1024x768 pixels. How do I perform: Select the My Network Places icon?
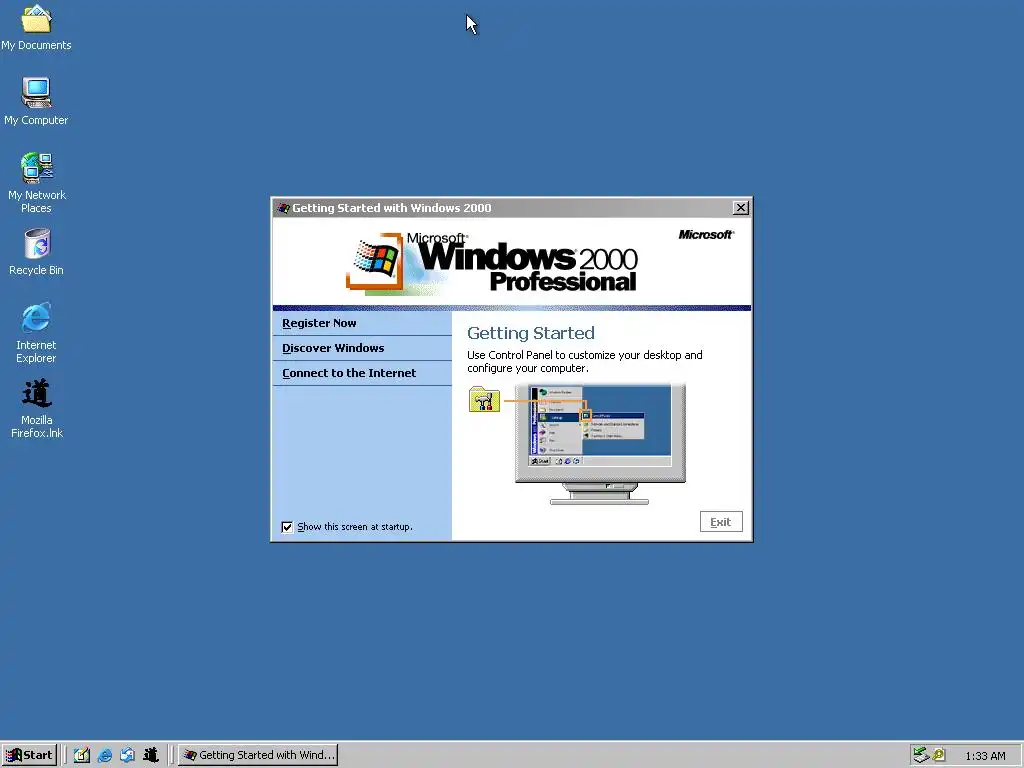tap(37, 182)
